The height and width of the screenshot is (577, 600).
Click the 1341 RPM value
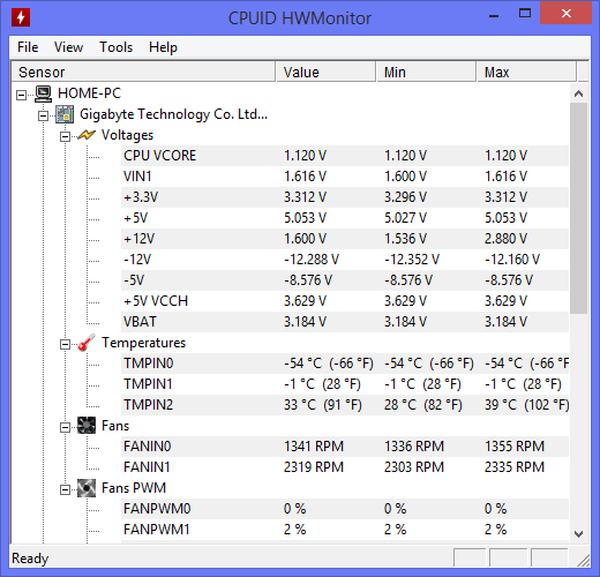coord(313,447)
